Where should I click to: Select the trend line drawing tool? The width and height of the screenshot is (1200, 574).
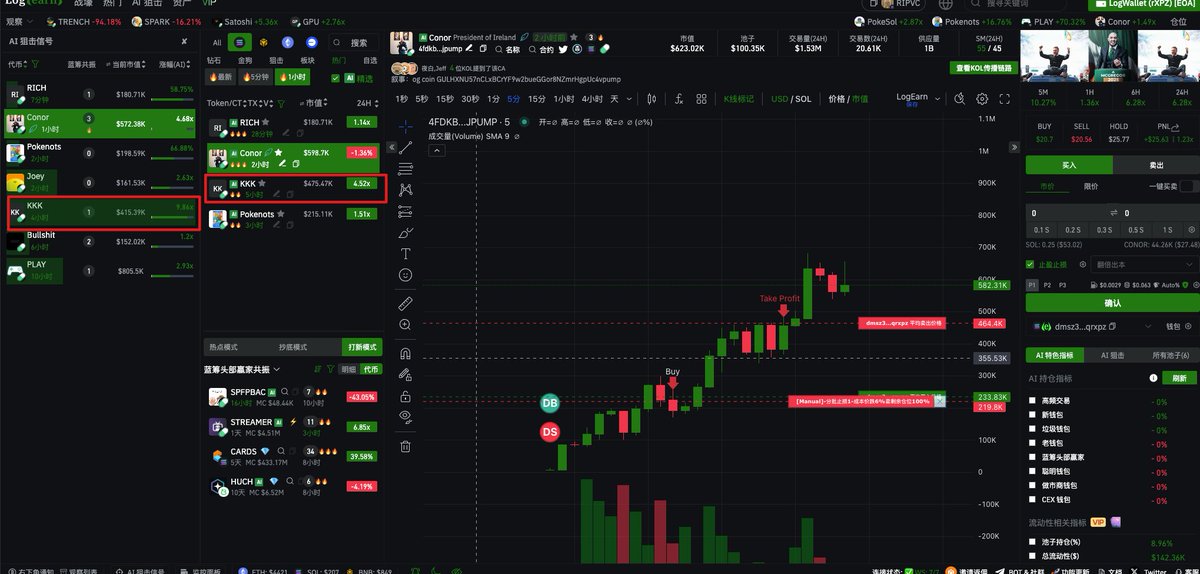coord(405,147)
